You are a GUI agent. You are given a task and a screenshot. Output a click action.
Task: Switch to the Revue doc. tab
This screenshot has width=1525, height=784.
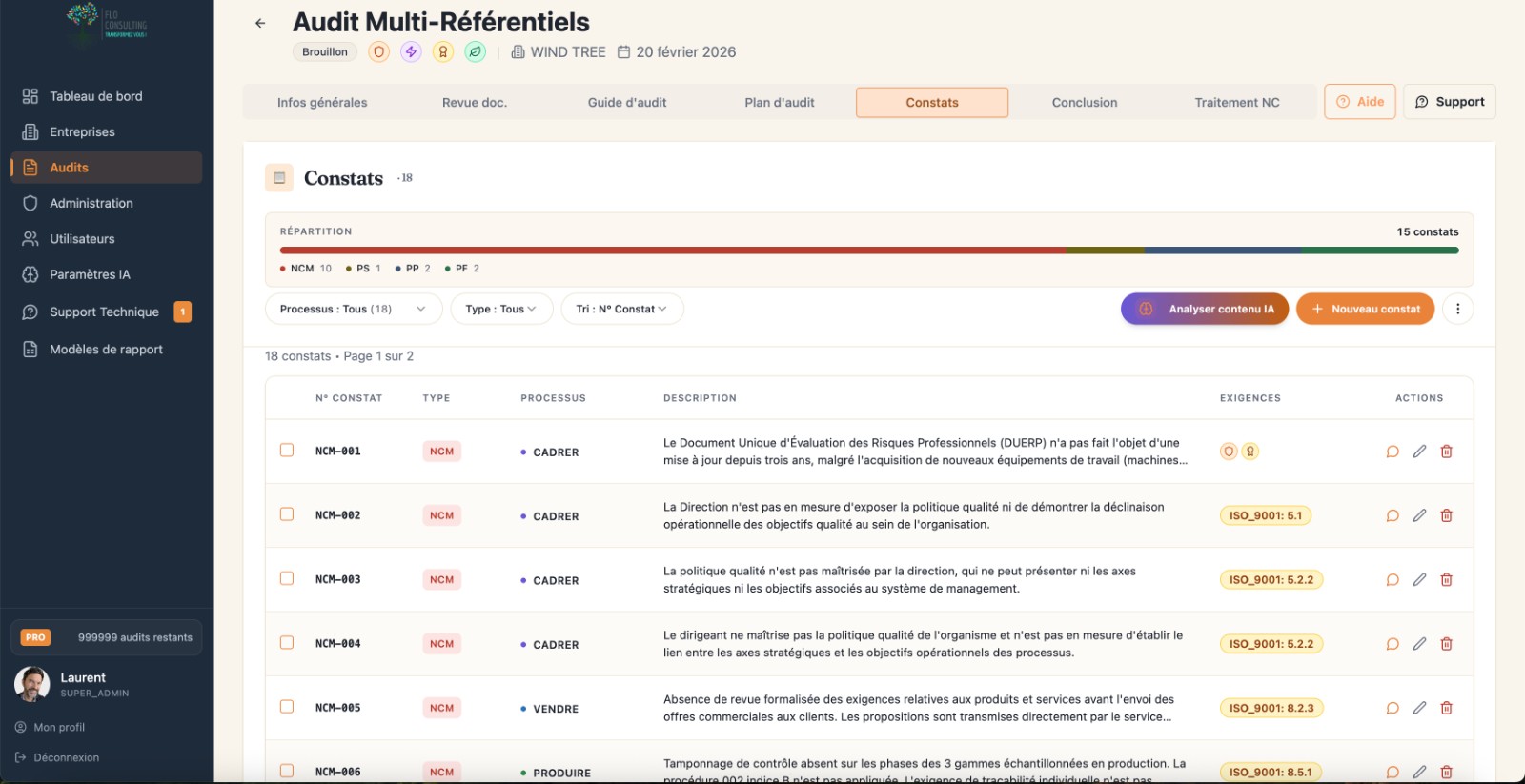(475, 103)
